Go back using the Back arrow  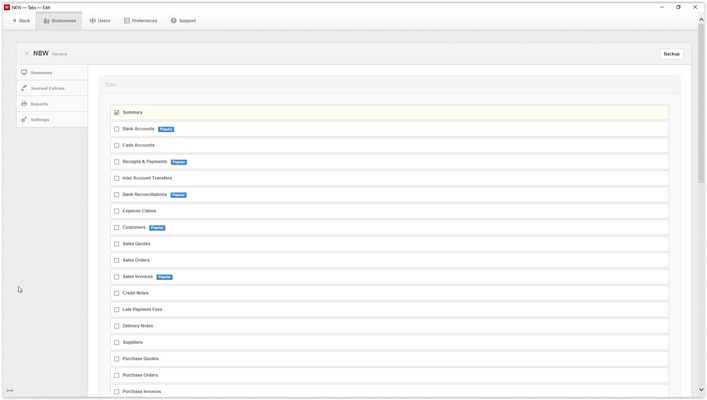click(21, 21)
